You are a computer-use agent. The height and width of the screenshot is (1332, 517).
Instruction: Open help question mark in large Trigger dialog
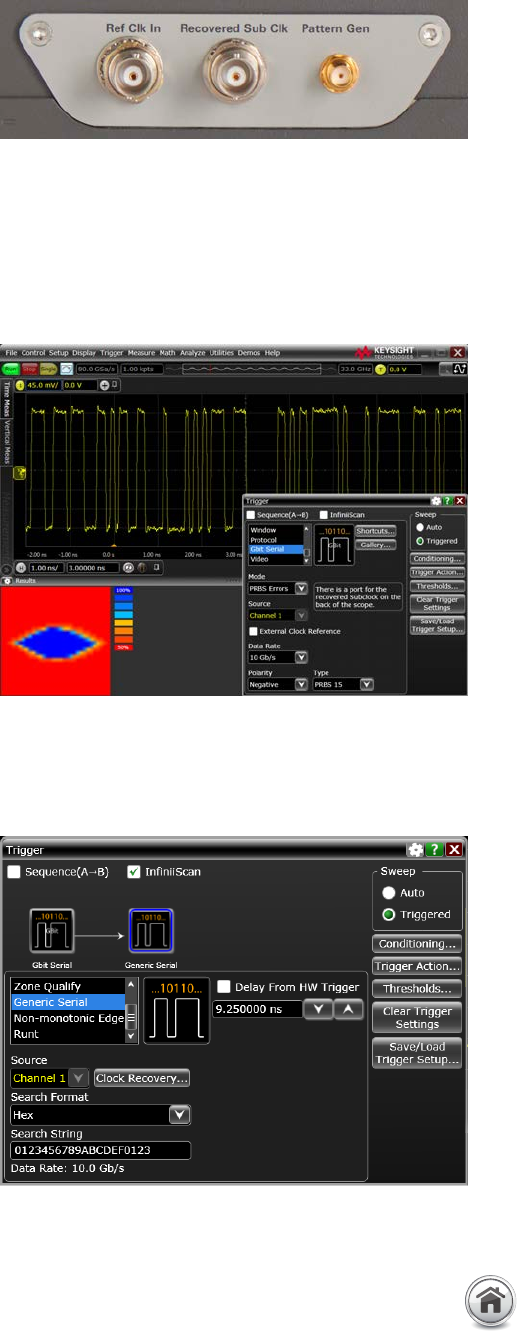click(x=436, y=849)
